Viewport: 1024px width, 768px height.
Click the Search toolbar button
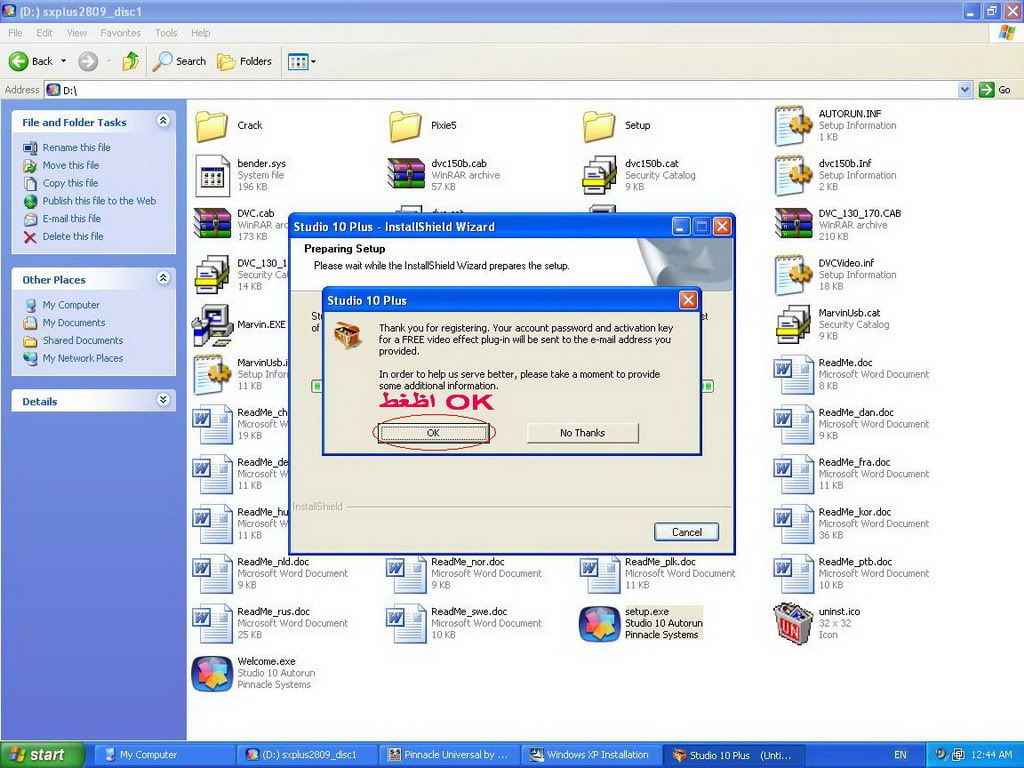click(180, 61)
